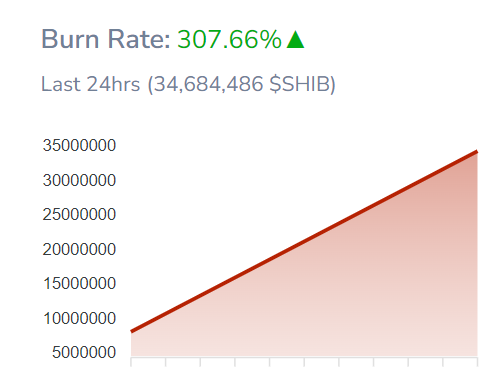
Task: Click the lowest starting point of red line
Action: click(x=132, y=331)
